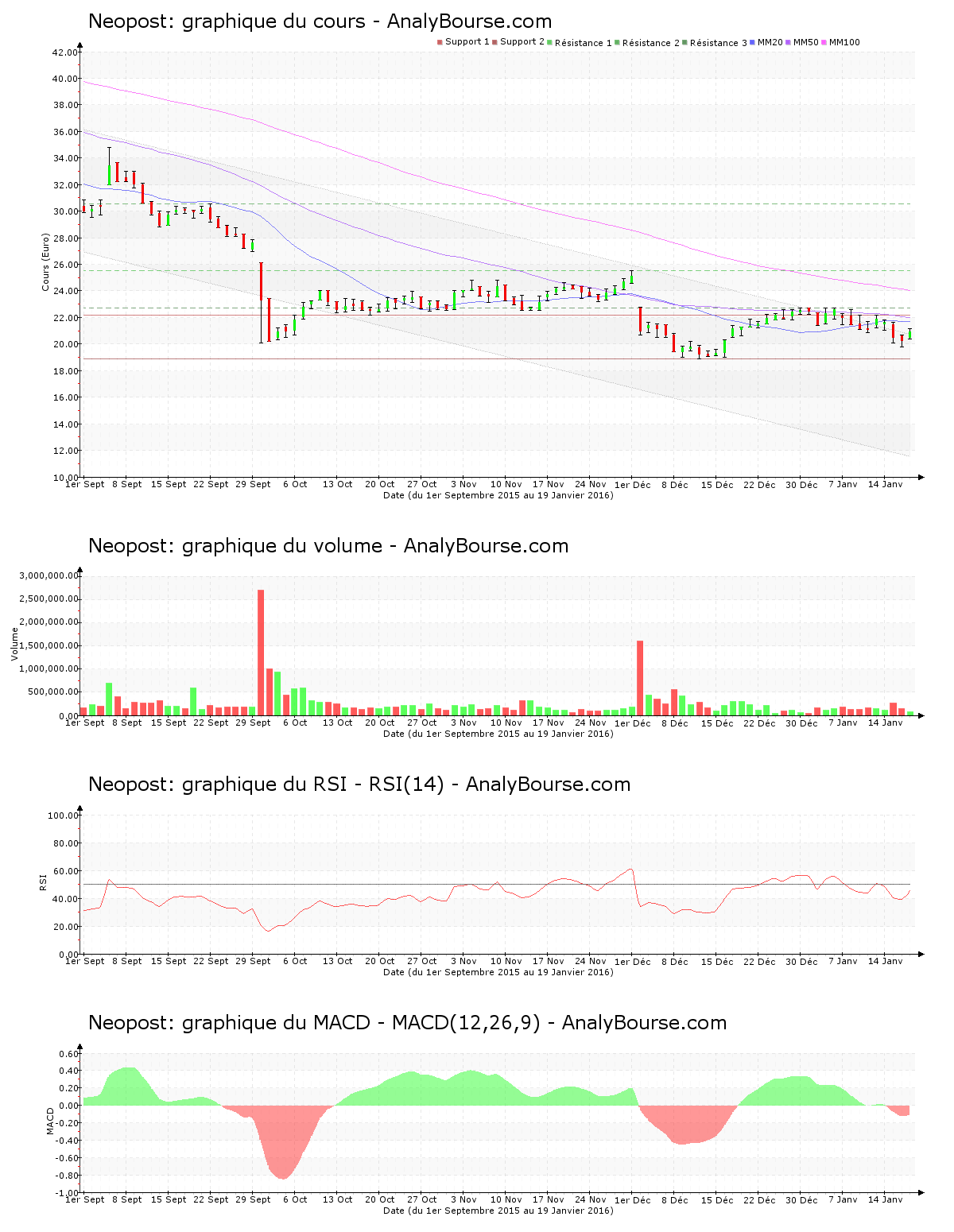
Task: Click the red Support 1 legend swatch
Action: point(440,42)
